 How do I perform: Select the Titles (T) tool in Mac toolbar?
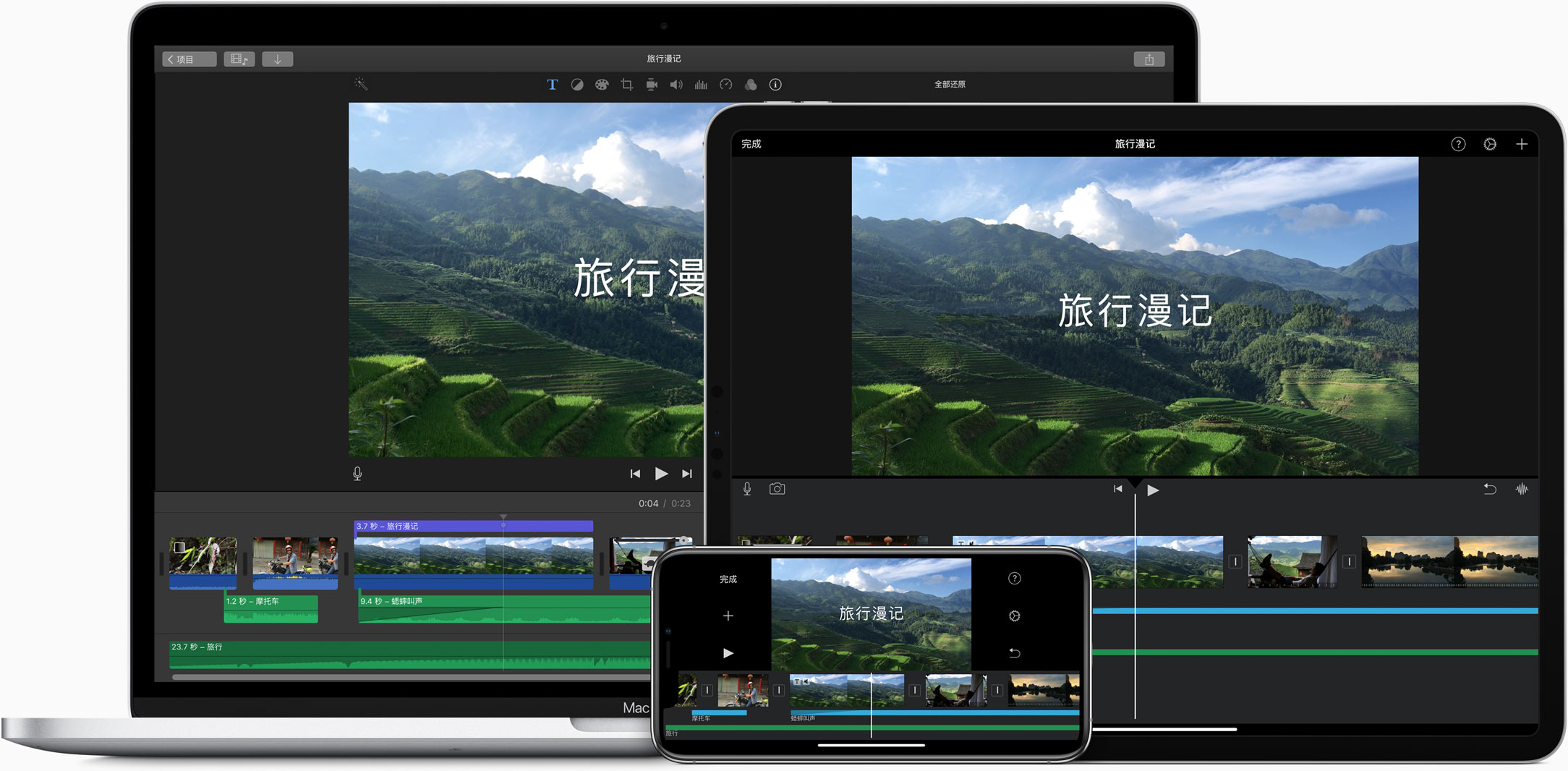[x=552, y=85]
